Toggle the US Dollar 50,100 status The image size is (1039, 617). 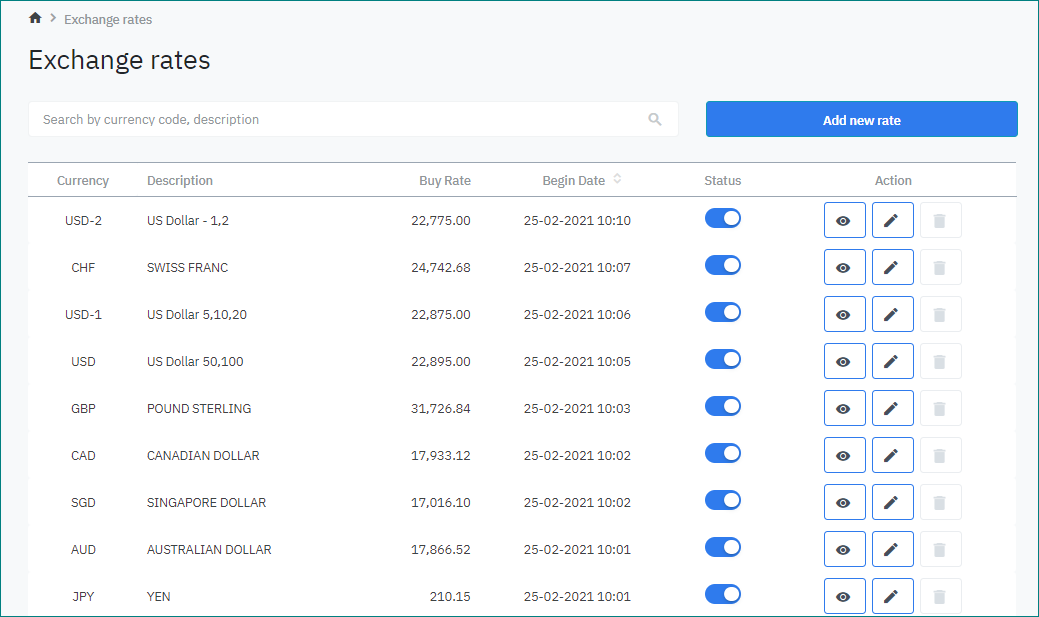tap(723, 359)
